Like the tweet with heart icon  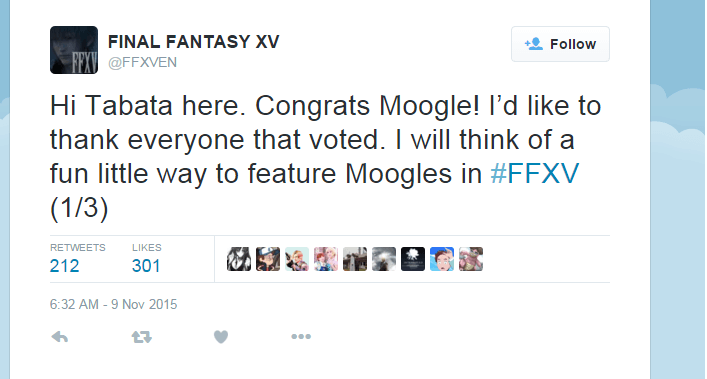tap(221, 337)
